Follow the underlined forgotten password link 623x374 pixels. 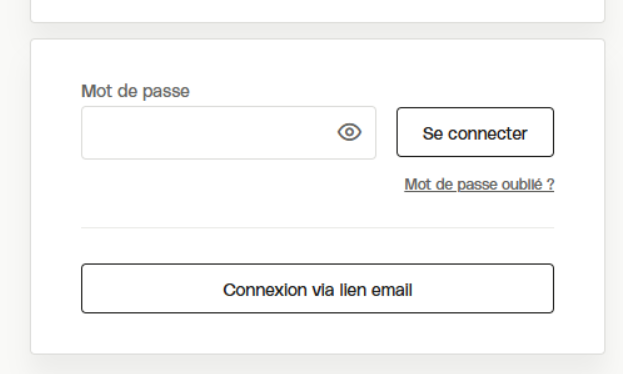479,184
